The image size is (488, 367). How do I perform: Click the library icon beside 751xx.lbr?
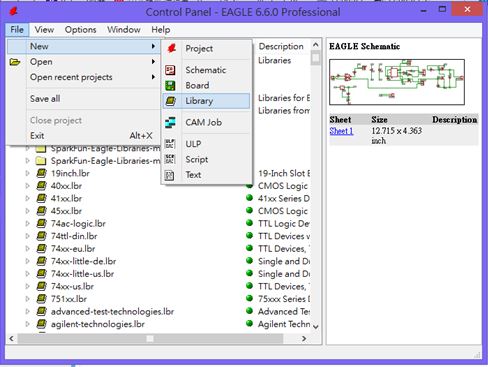click(41, 299)
